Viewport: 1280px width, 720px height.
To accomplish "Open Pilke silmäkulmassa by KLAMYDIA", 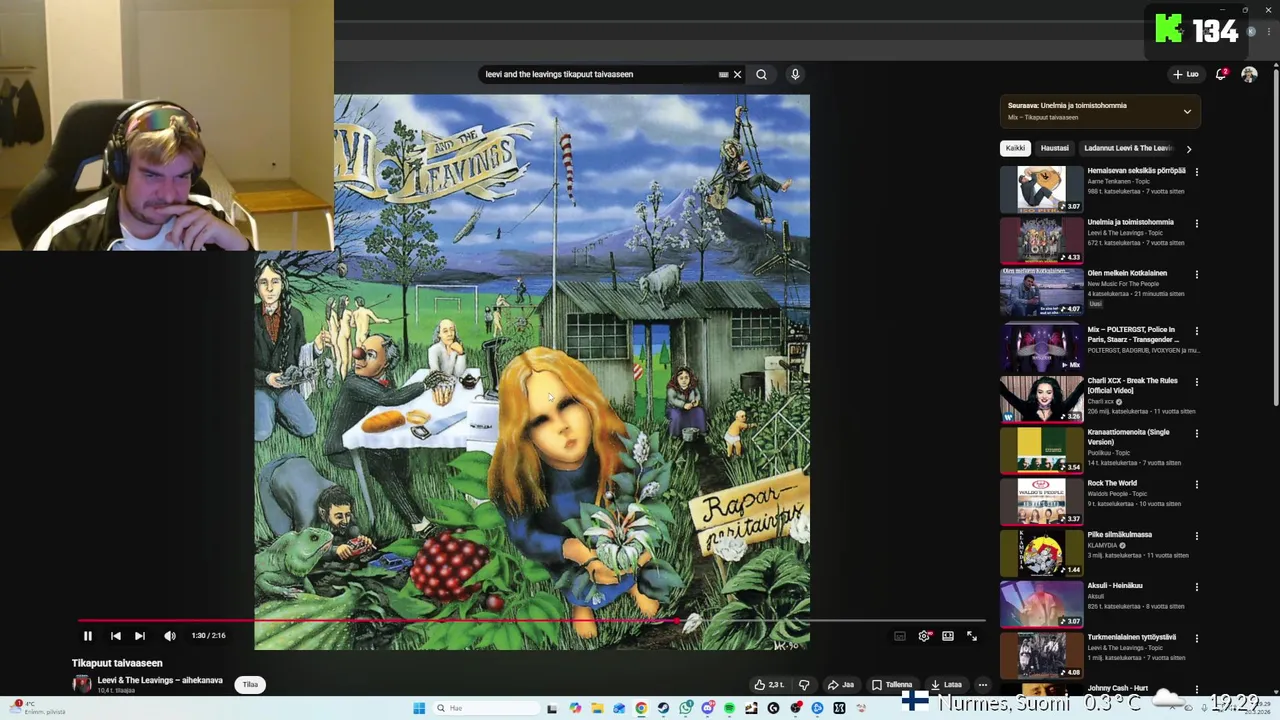I will coord(1041,553).
